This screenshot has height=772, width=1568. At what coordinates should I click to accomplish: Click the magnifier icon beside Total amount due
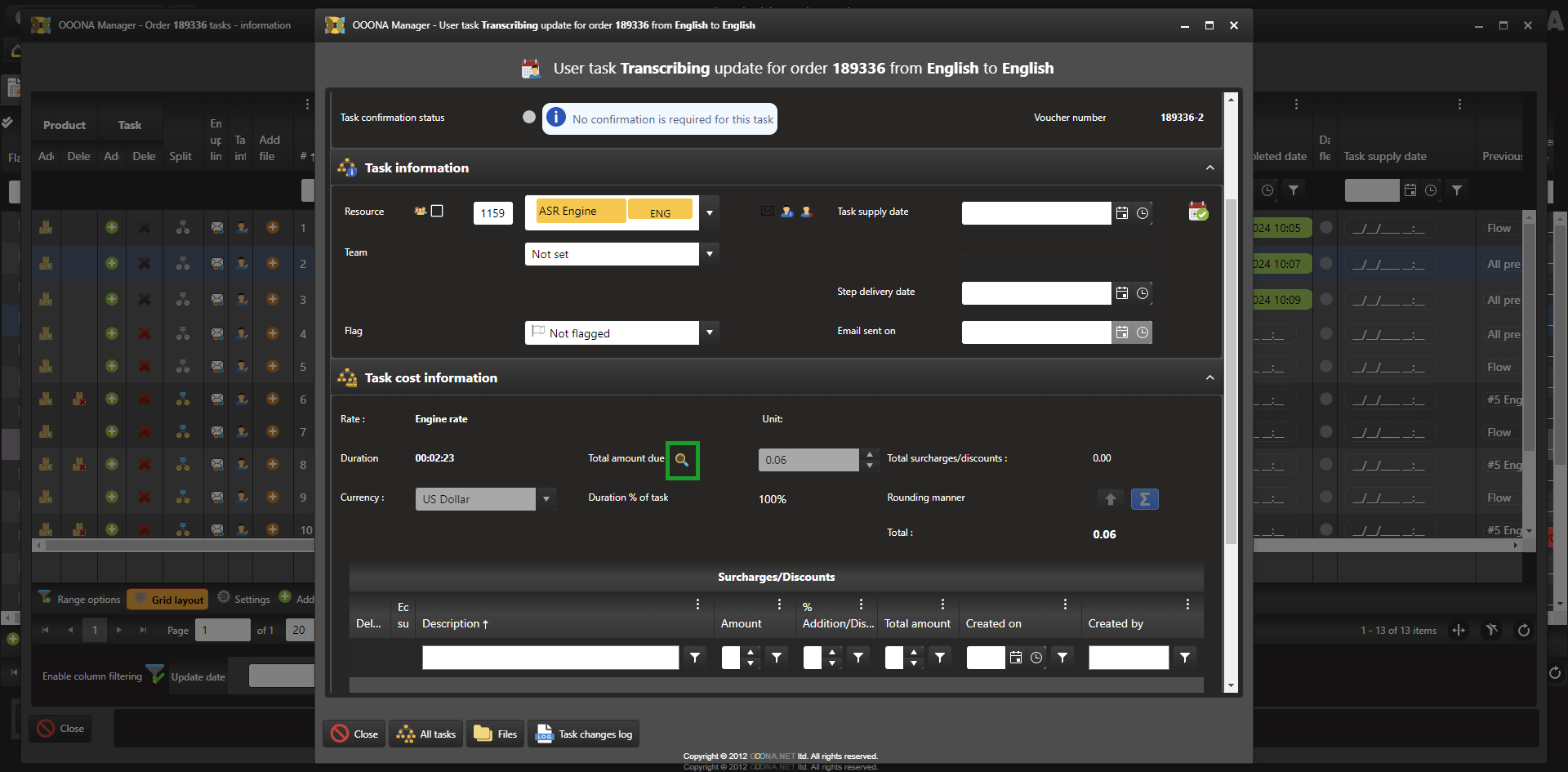(682, 460)
